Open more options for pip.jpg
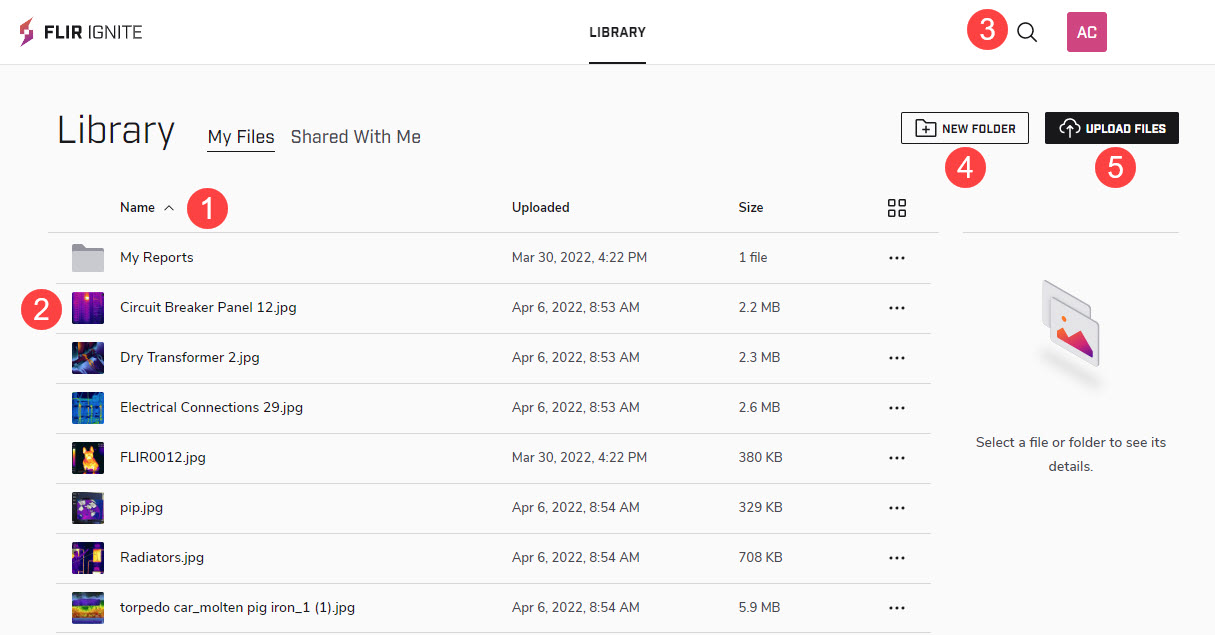The width and height of the screenshot is (1215, 635). tap(897, 508)
